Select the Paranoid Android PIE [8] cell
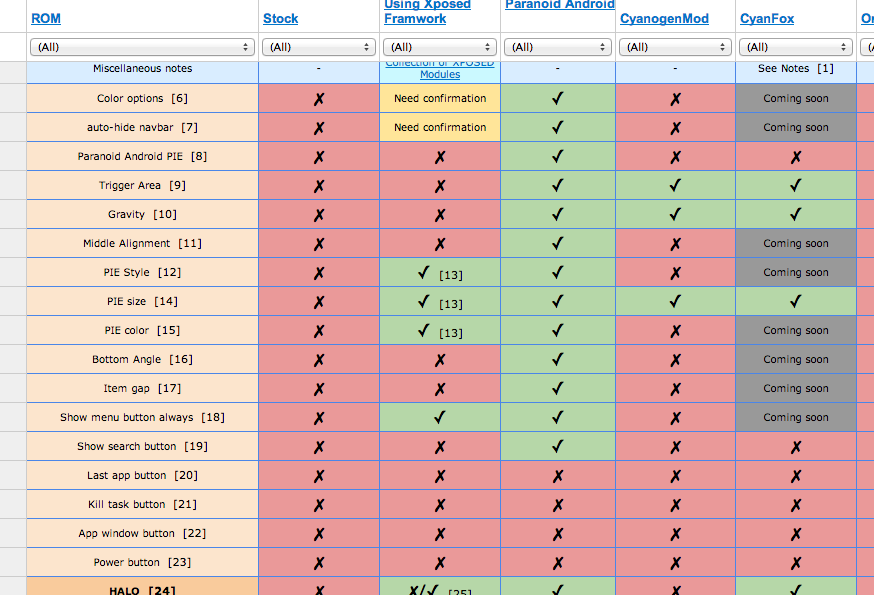The height and width of the screenshot is (595, 874). tap(142, 156)
